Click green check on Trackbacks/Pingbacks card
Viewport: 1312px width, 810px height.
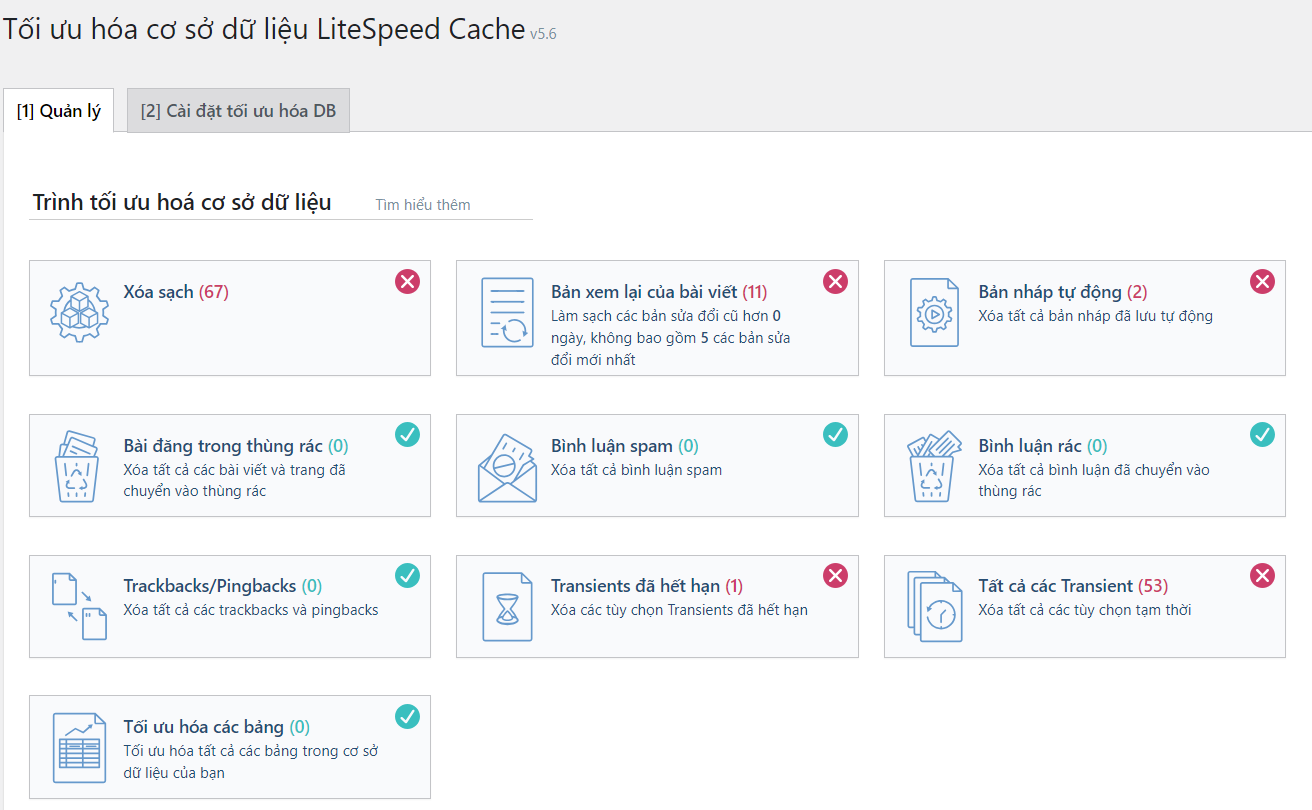407,576
